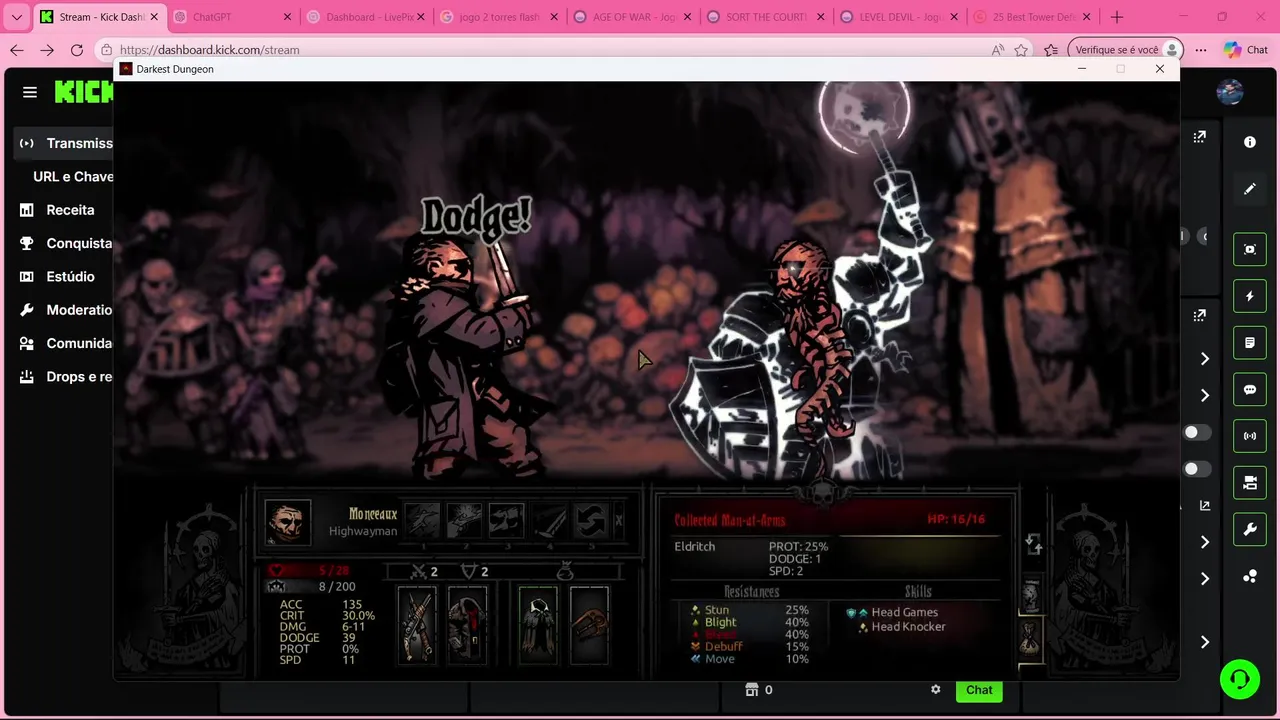Expand the bottom-most chevron row in Kick panel

point(1205,642)
